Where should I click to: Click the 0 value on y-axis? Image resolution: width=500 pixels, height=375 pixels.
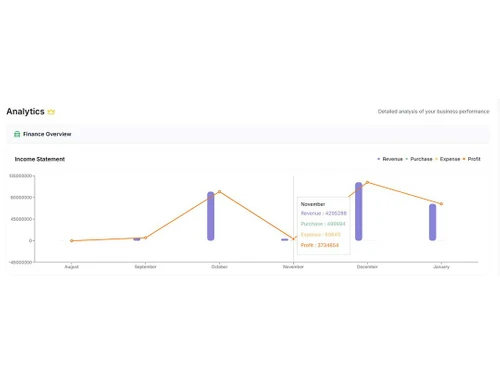[x=31, y=240]
